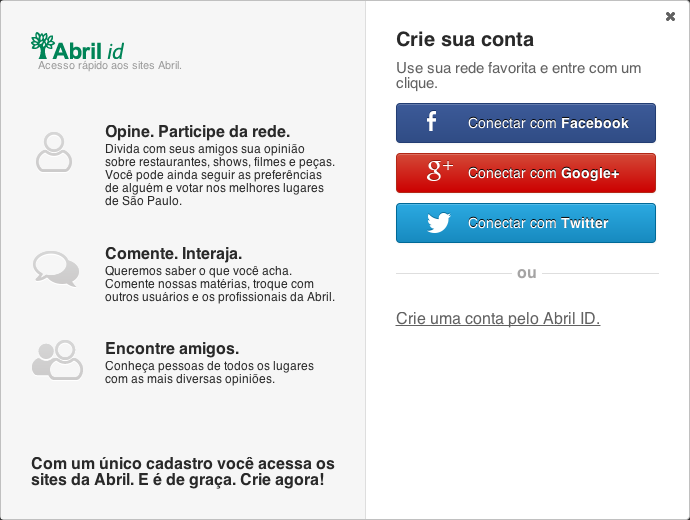Click 'Encontre amigos.' heading
Viewport: 690px width, 520px height.
tap(172, 348)
